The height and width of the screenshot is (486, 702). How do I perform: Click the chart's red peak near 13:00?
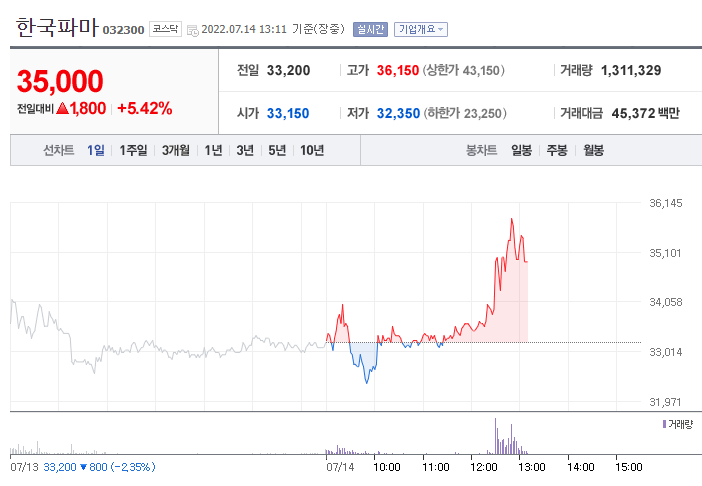click(x=512, y=219)
